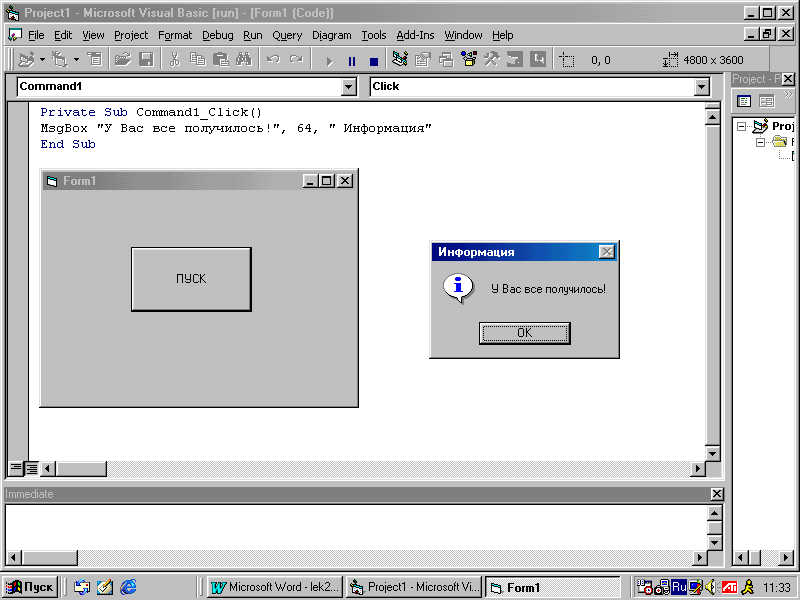Open the Object Browser toolbar icon
Viewport: 800px width, 600px height.
[469, 60]
